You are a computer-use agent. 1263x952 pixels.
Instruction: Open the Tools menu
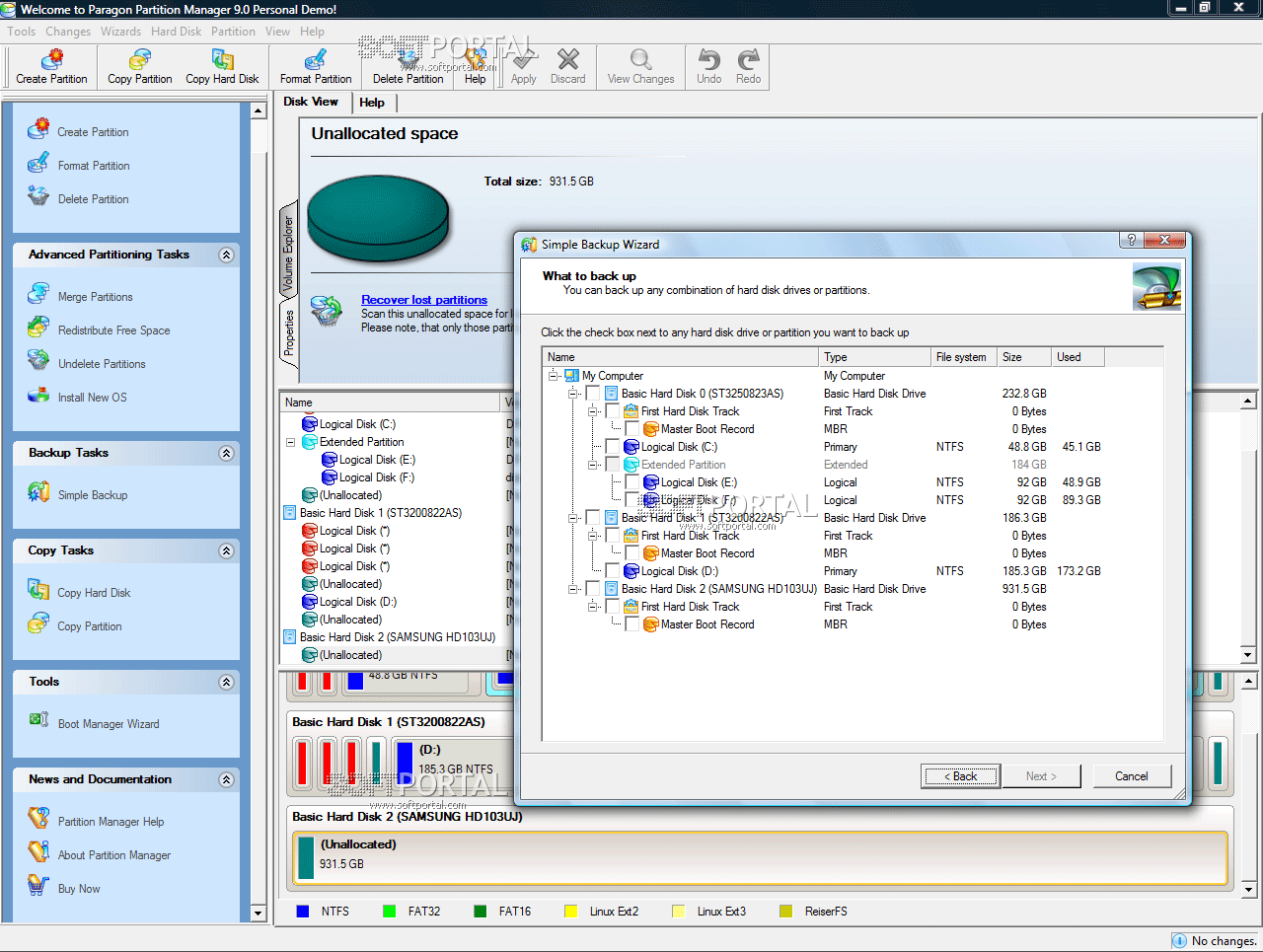click(x=21, y=32)
